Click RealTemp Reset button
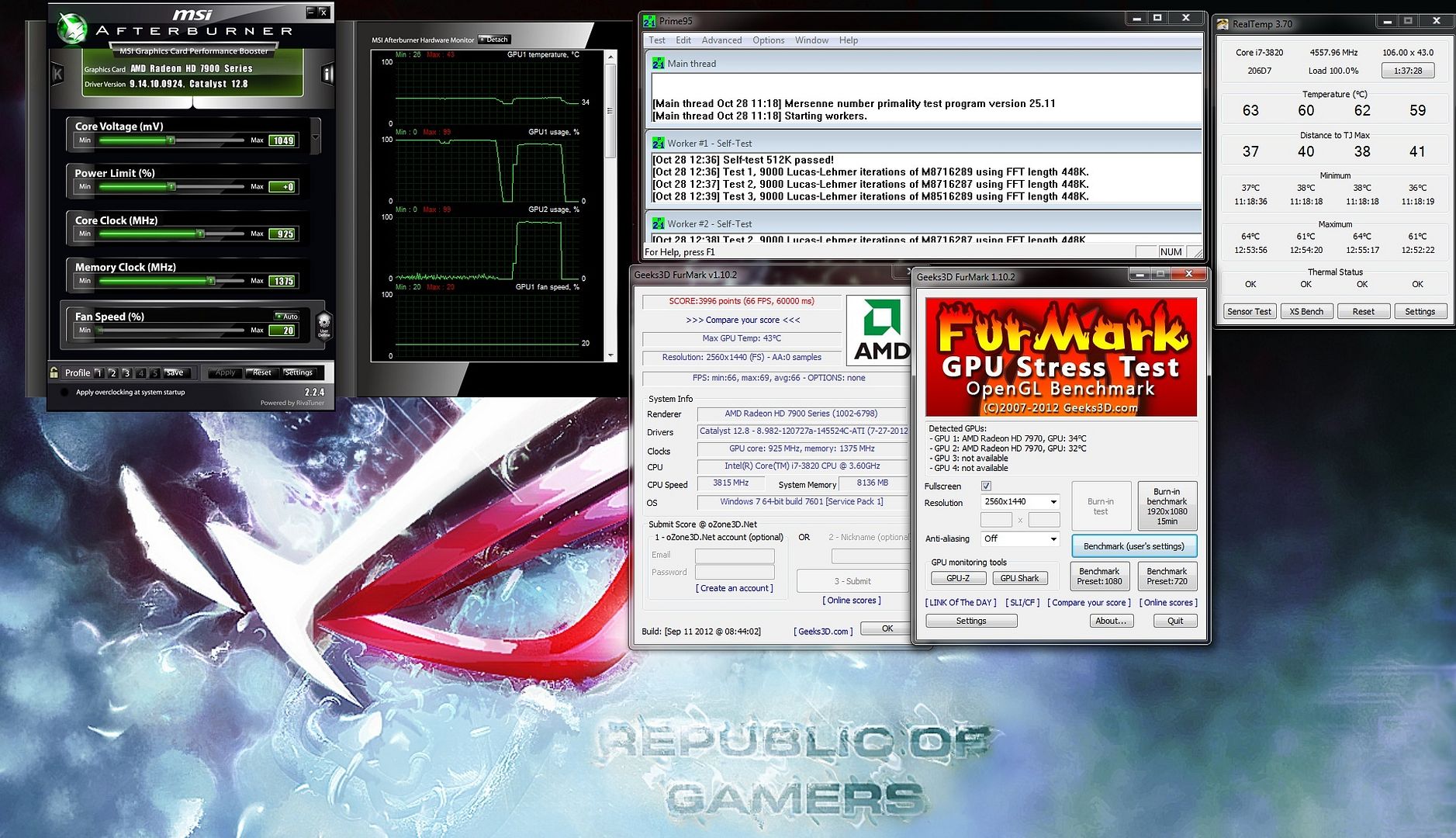 (x=1363, y=311)
